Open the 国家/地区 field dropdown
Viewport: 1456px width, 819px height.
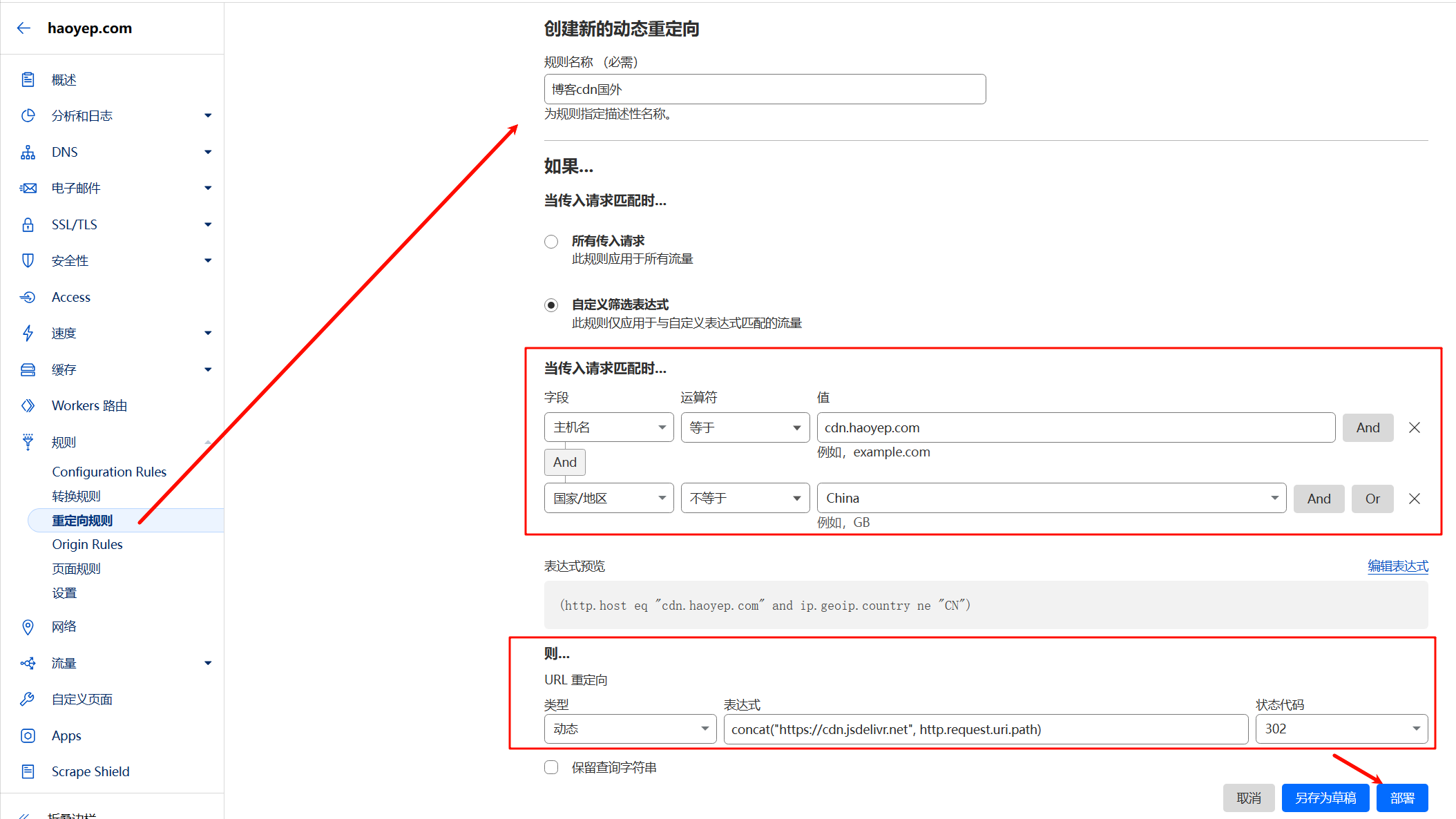tap(609, 498)
